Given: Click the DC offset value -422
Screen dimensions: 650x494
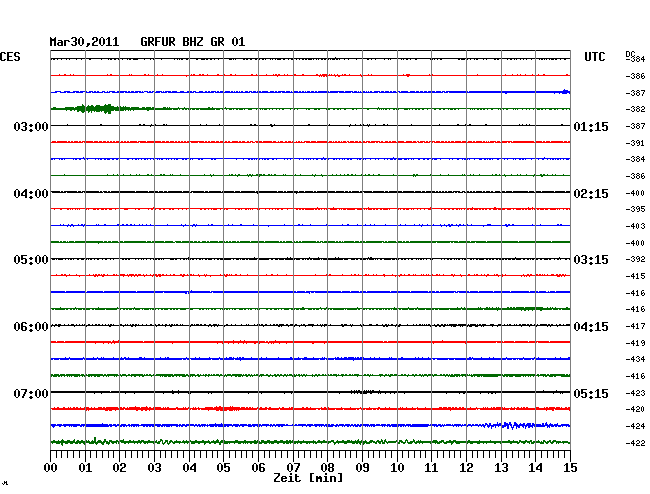Looking at the screenshot, I should click(x=635, y=443).
